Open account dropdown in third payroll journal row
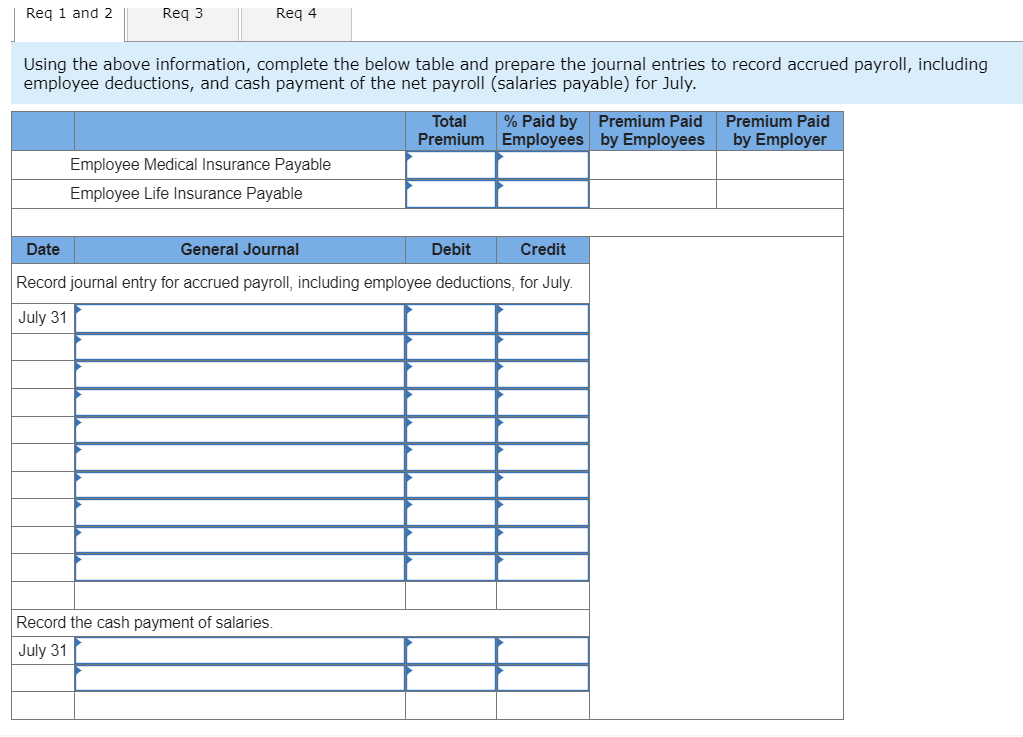This screenshot has width=1023, height=737. pyautogui.click(x=240, y=374)
